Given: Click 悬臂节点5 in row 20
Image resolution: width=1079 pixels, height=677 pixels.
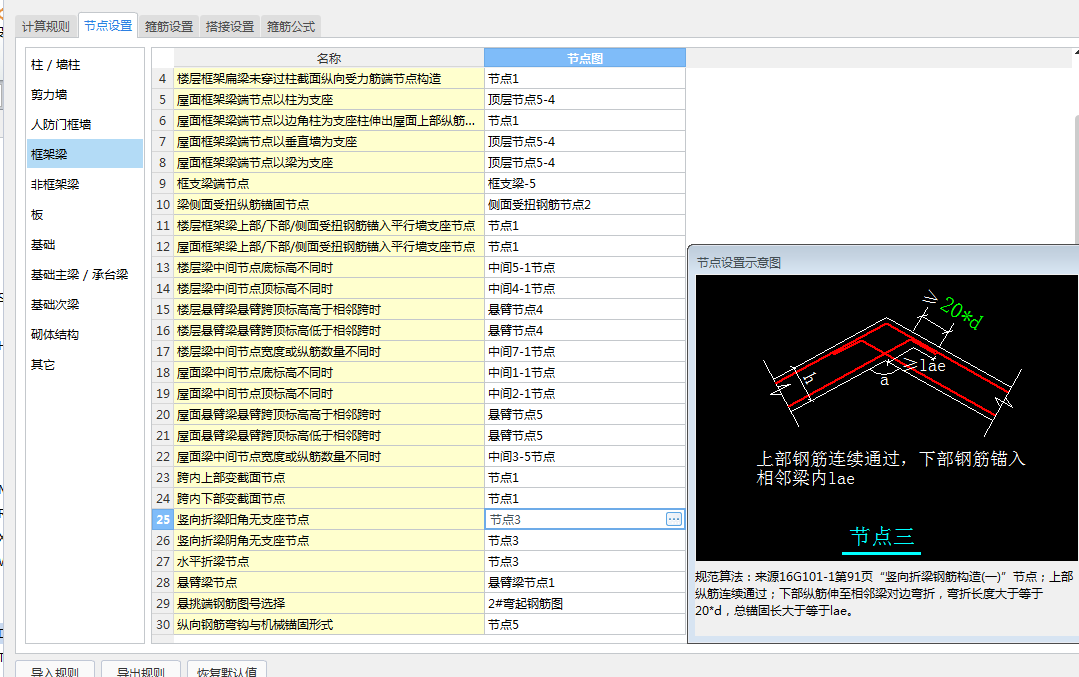Looking at the screenshot, I should [585, 415].
